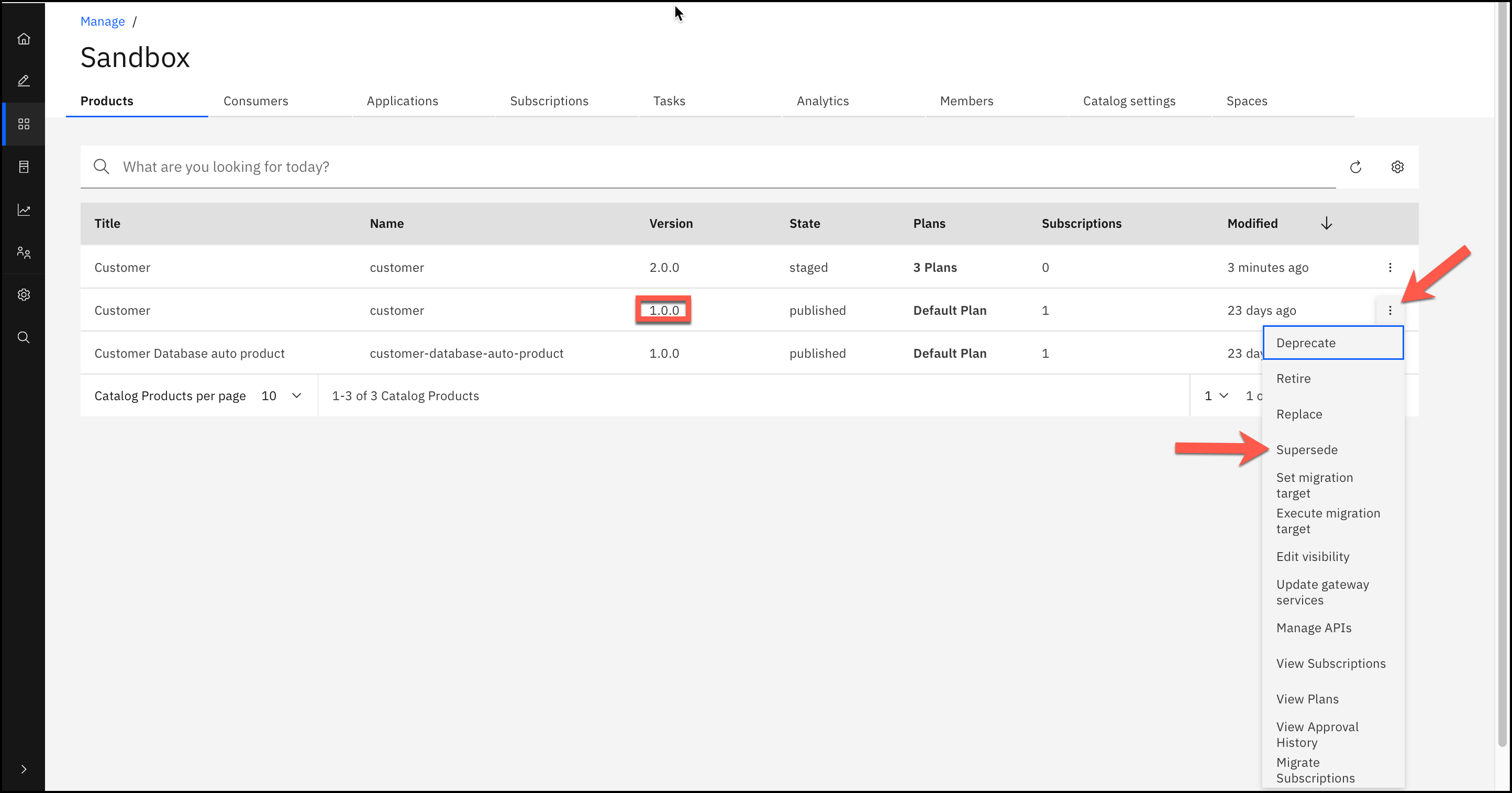Sort by Modified column arrow
Screen dimensions: 1512x793
(1326, 224)
